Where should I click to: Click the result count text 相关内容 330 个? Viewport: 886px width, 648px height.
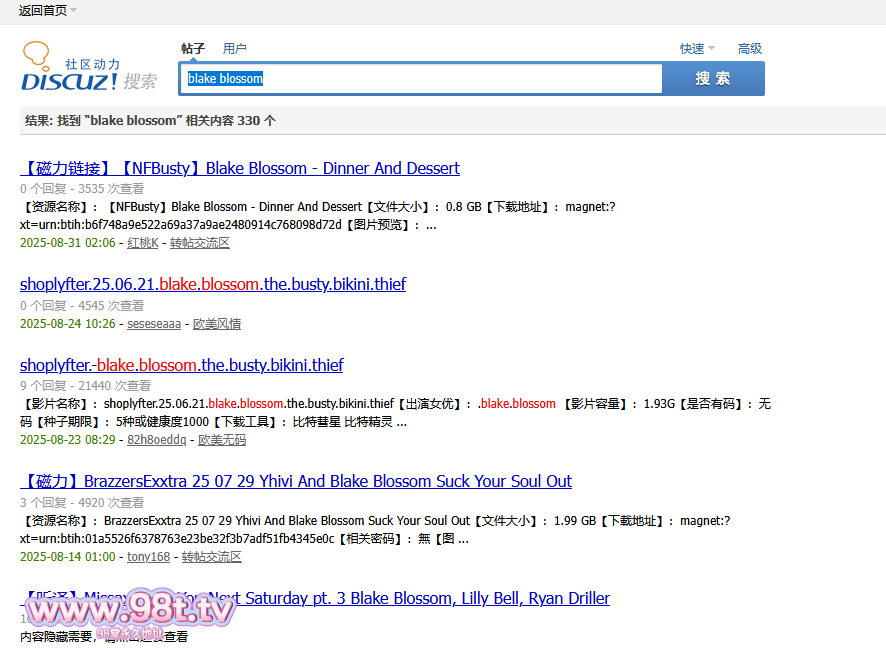point(231,120)
